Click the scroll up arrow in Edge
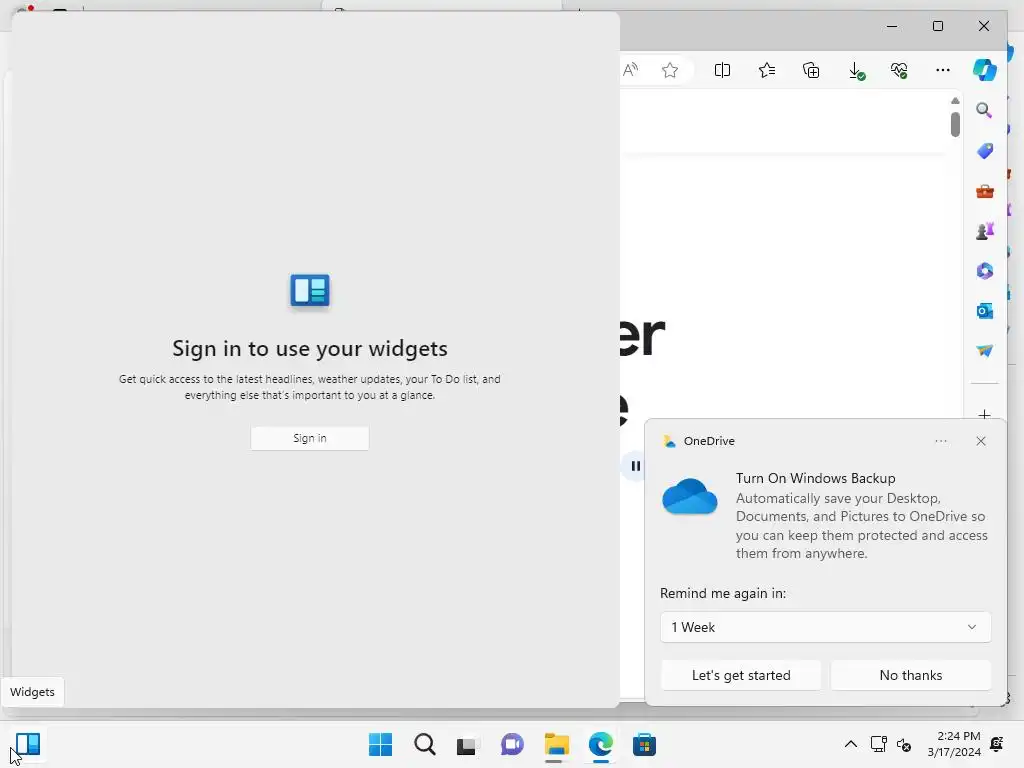 pos(955,101)
